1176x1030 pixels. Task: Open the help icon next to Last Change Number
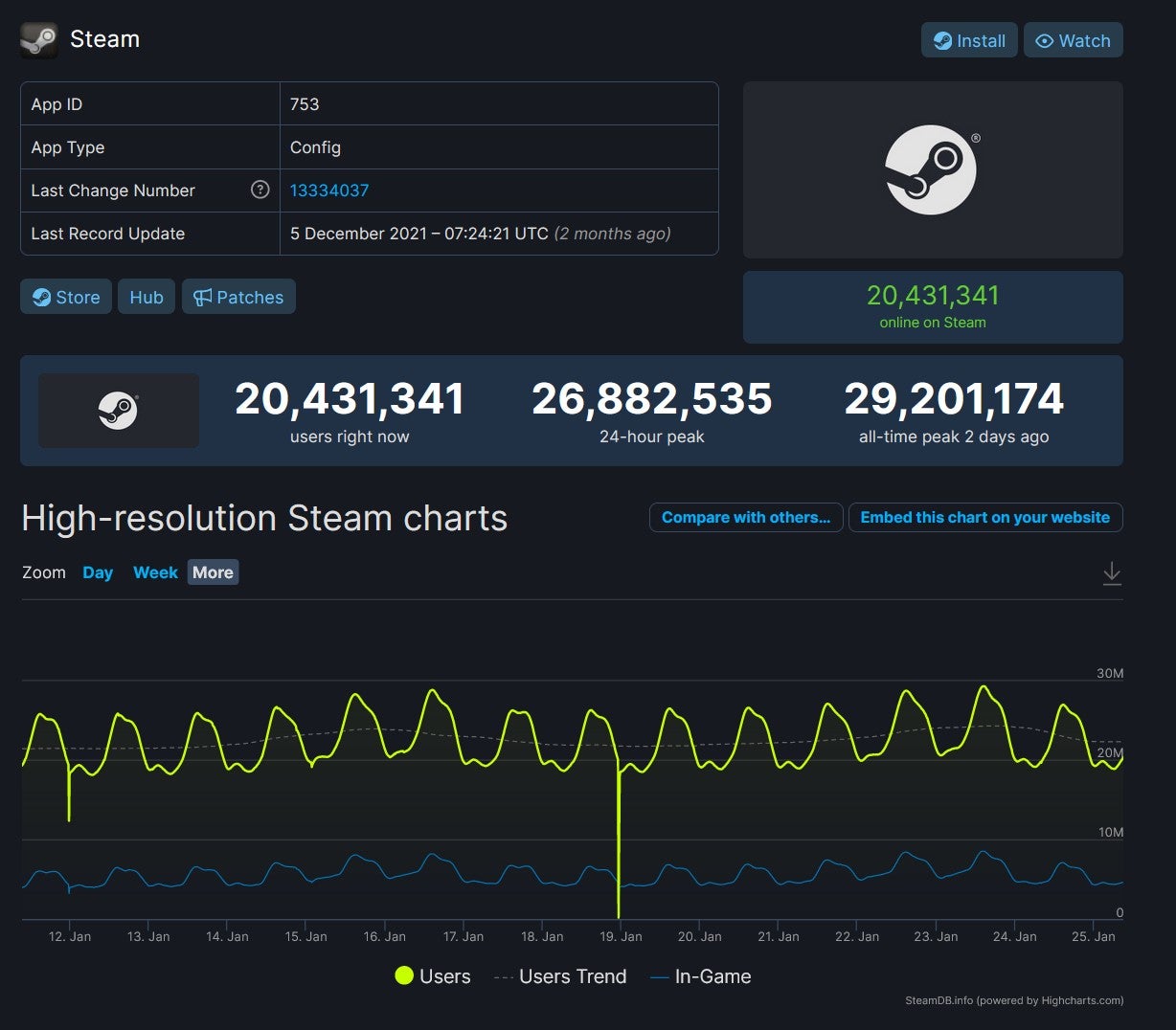point(260,190)
